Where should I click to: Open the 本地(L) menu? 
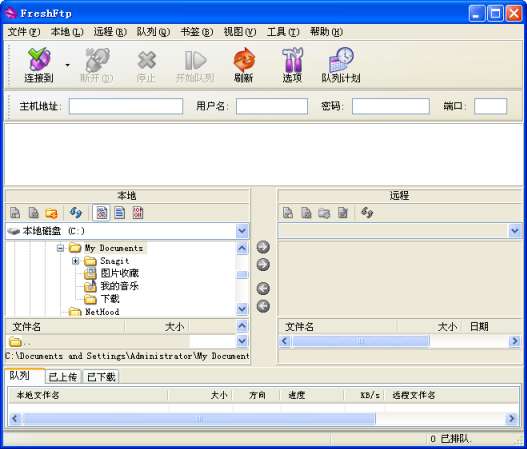(x=67, y=32)
